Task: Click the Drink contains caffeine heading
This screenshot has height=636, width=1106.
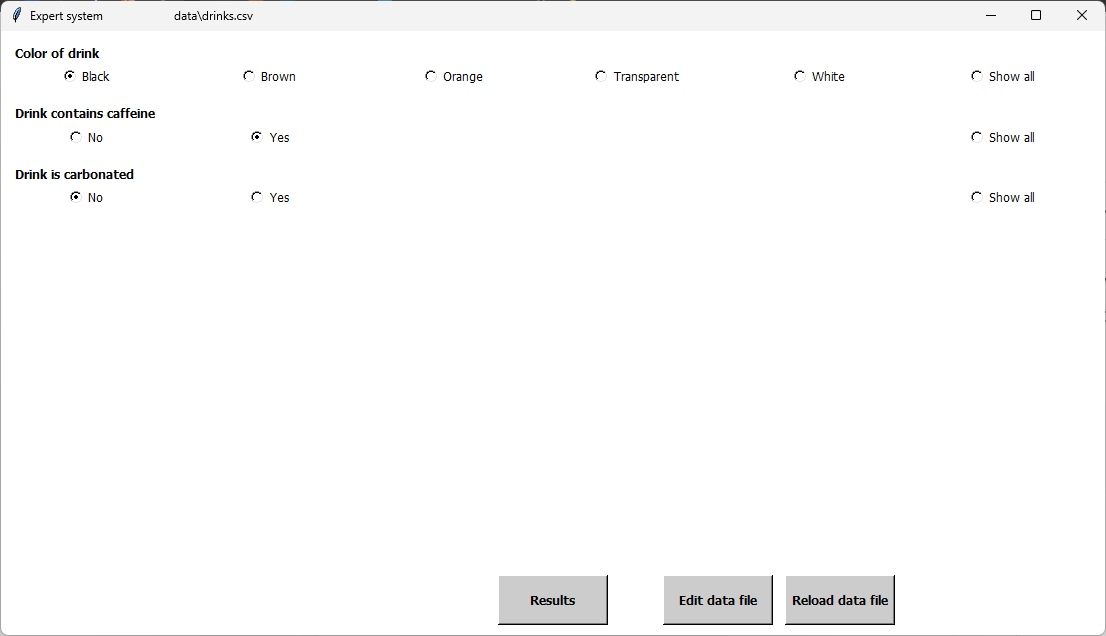Action: pyautogui.click(x=85, y=113)
